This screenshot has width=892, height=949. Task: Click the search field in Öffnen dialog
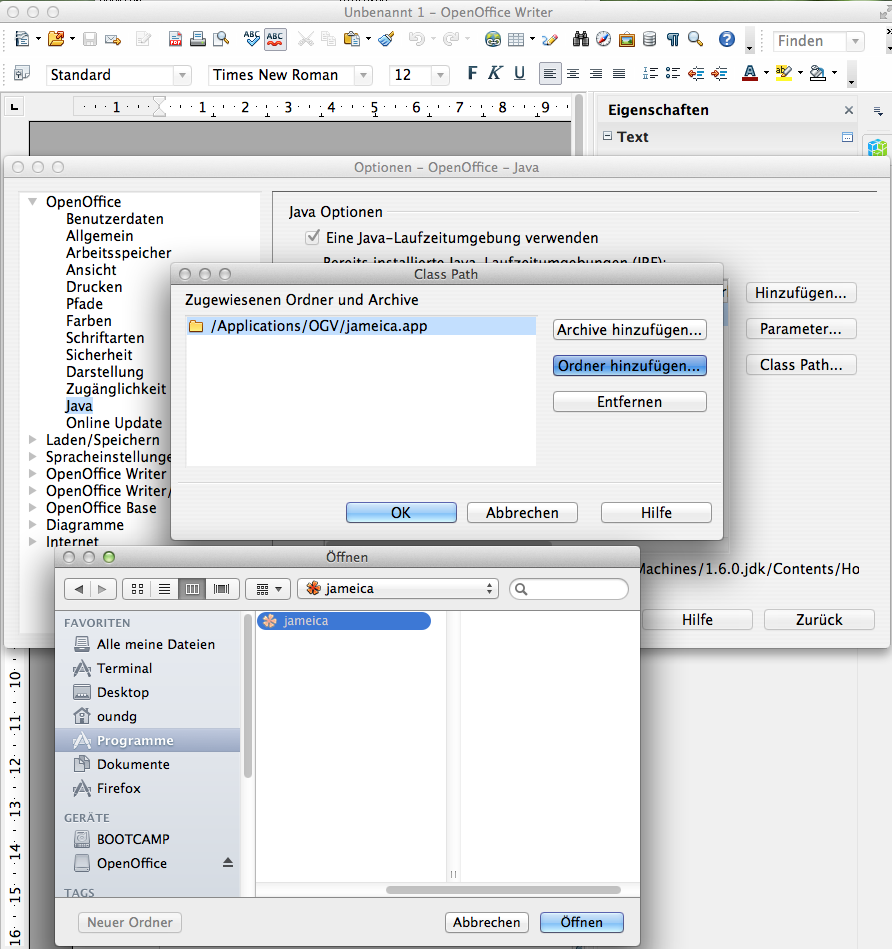569,589
